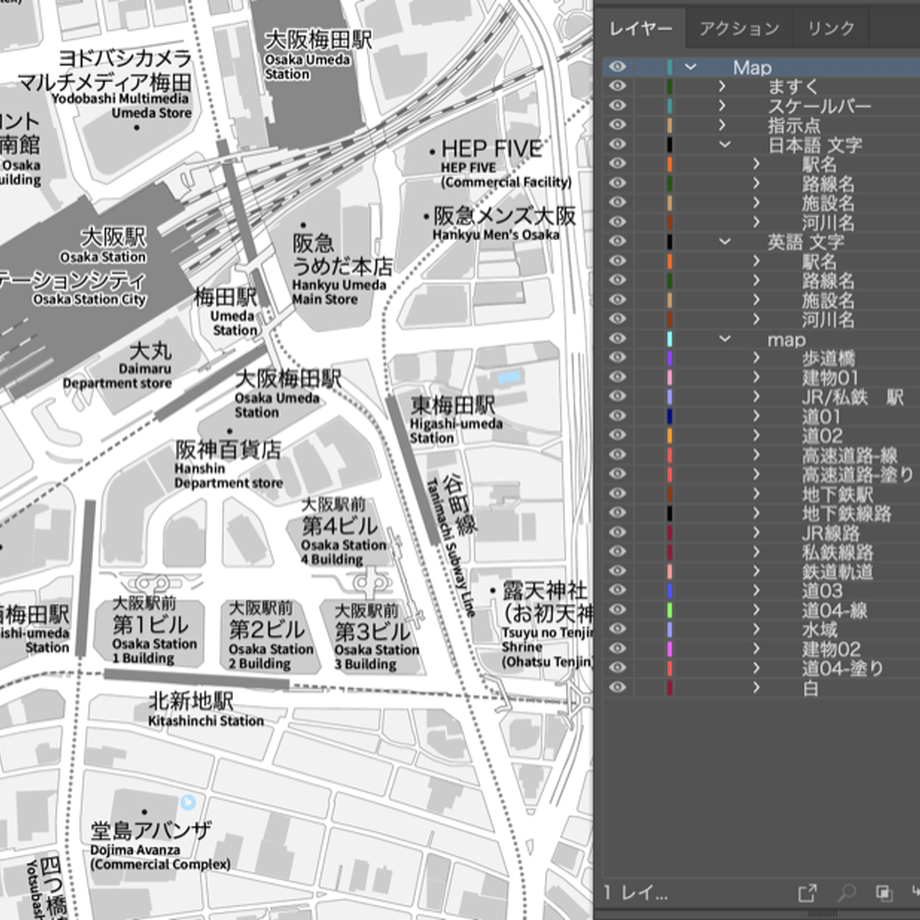
Task: Expand the JR/私鉄 駅 layer
Action: [x=756, y=397]
